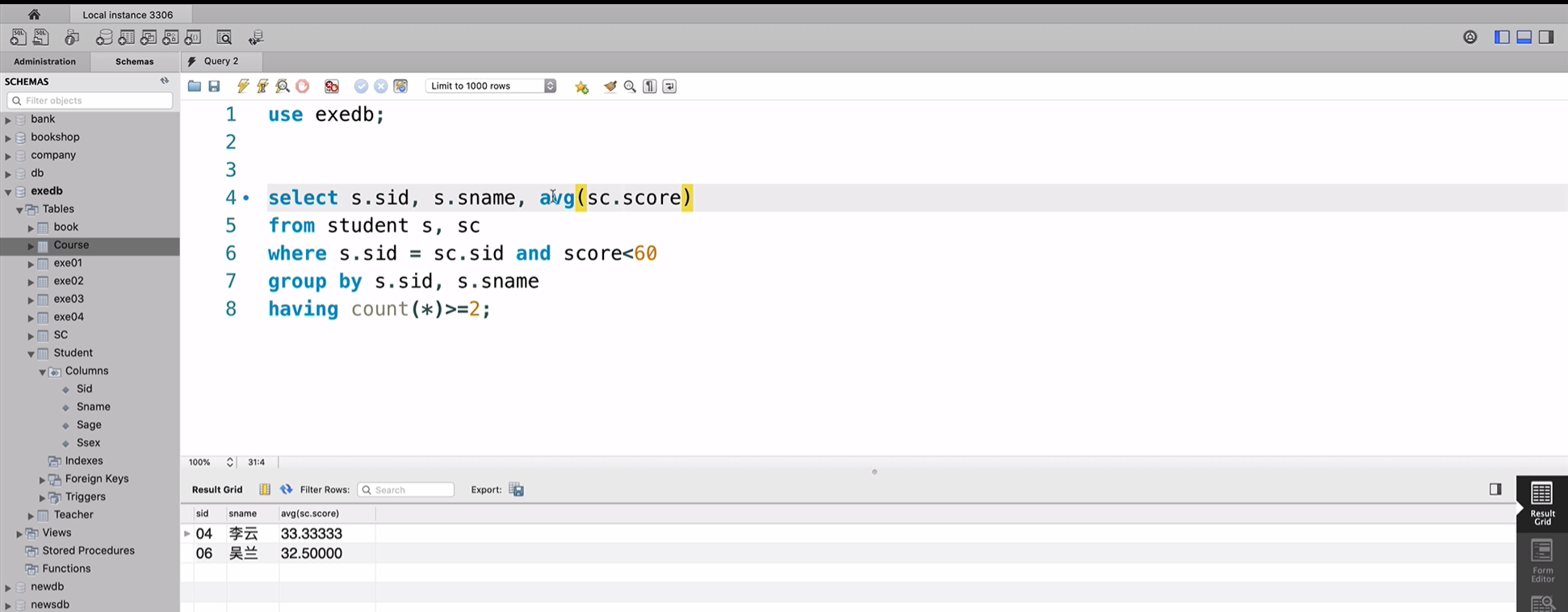This screenshot has width=1568, height=612.
Task: Collapse the Student table
Action: coord(31,354)
